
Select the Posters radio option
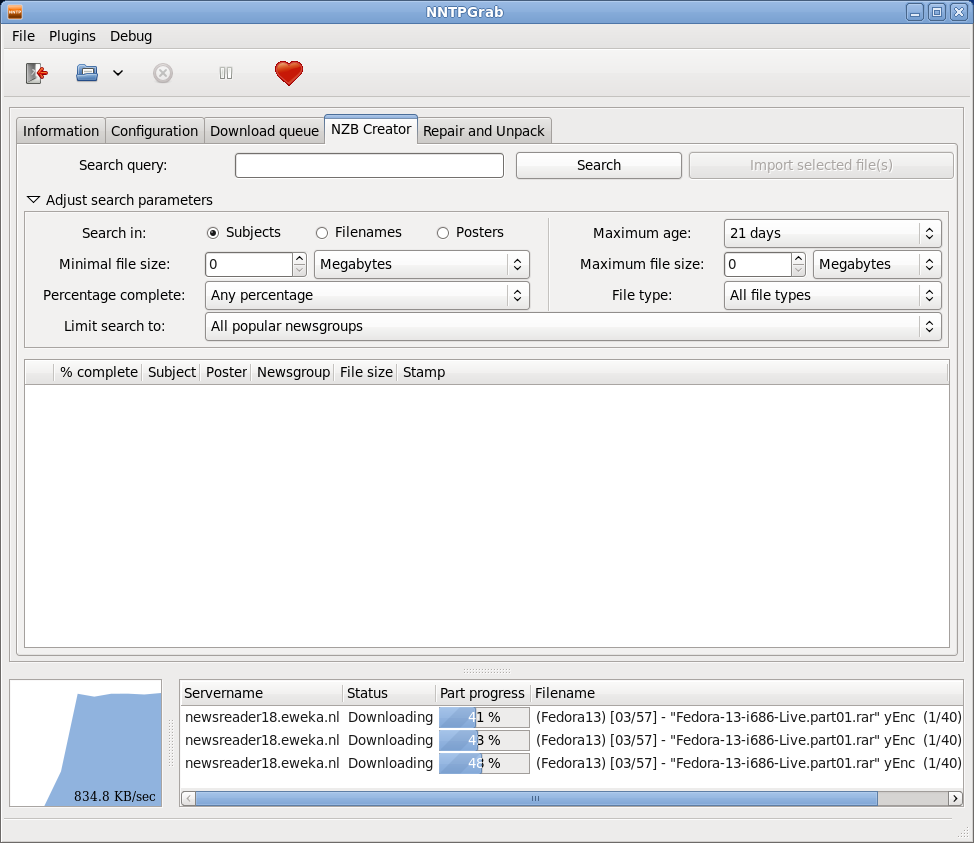443,233
